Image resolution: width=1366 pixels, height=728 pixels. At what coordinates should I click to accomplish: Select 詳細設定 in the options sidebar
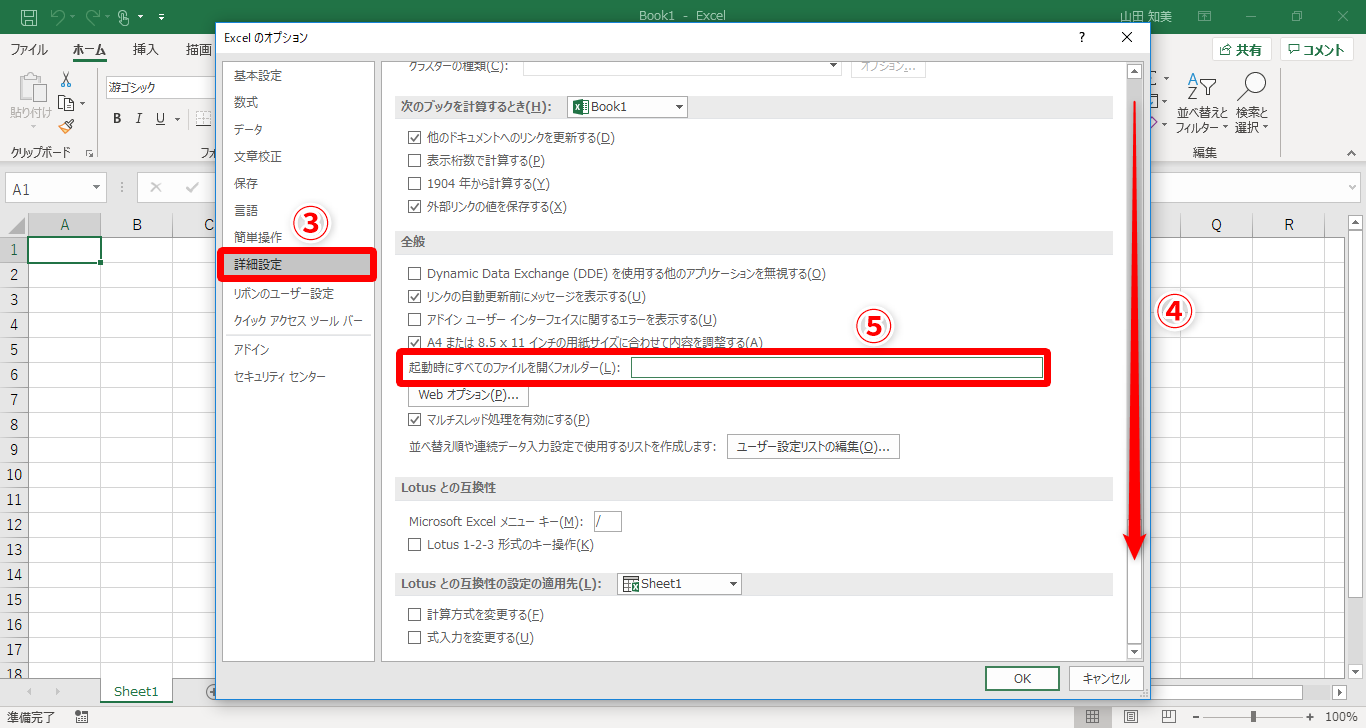click(x=298, y=265)
